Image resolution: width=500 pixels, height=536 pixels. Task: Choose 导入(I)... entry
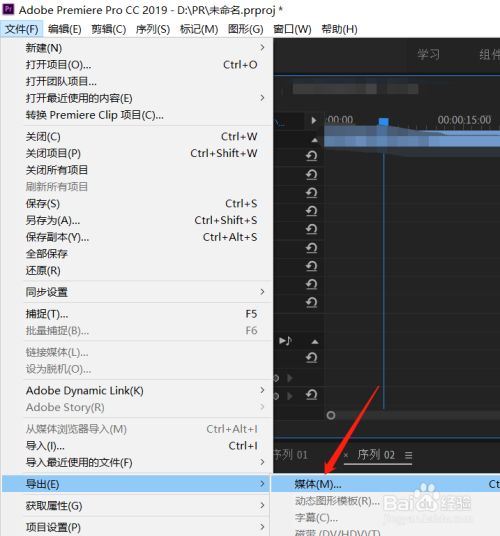pyautogui.click(x=137, y=446)
